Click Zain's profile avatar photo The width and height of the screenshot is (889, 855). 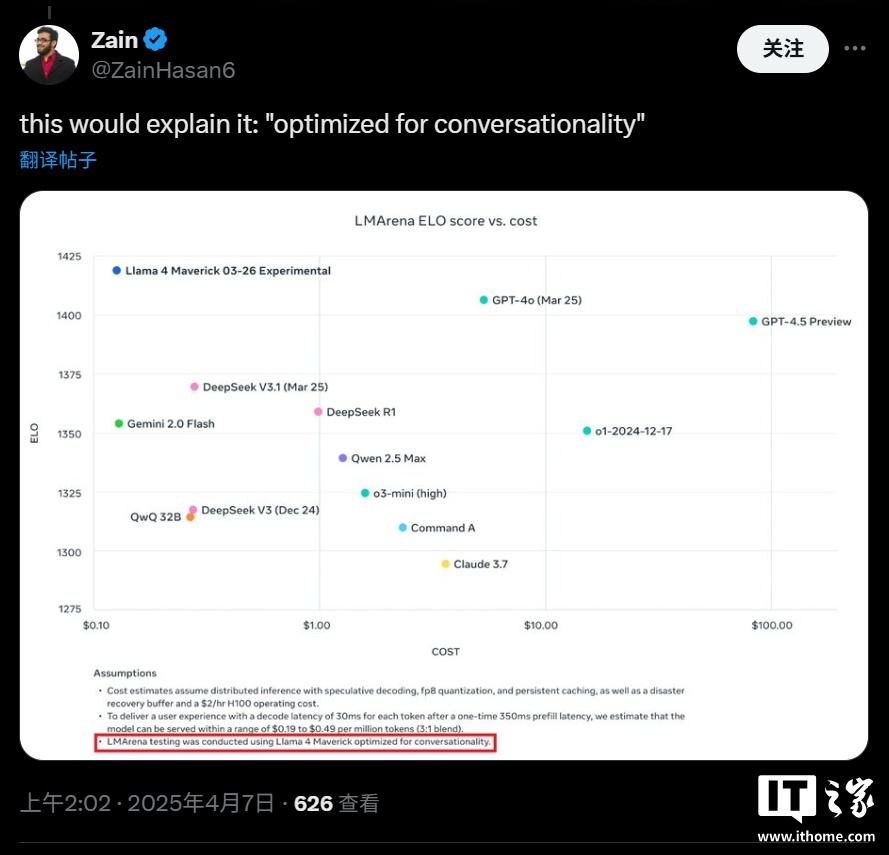tap(49, 55)
